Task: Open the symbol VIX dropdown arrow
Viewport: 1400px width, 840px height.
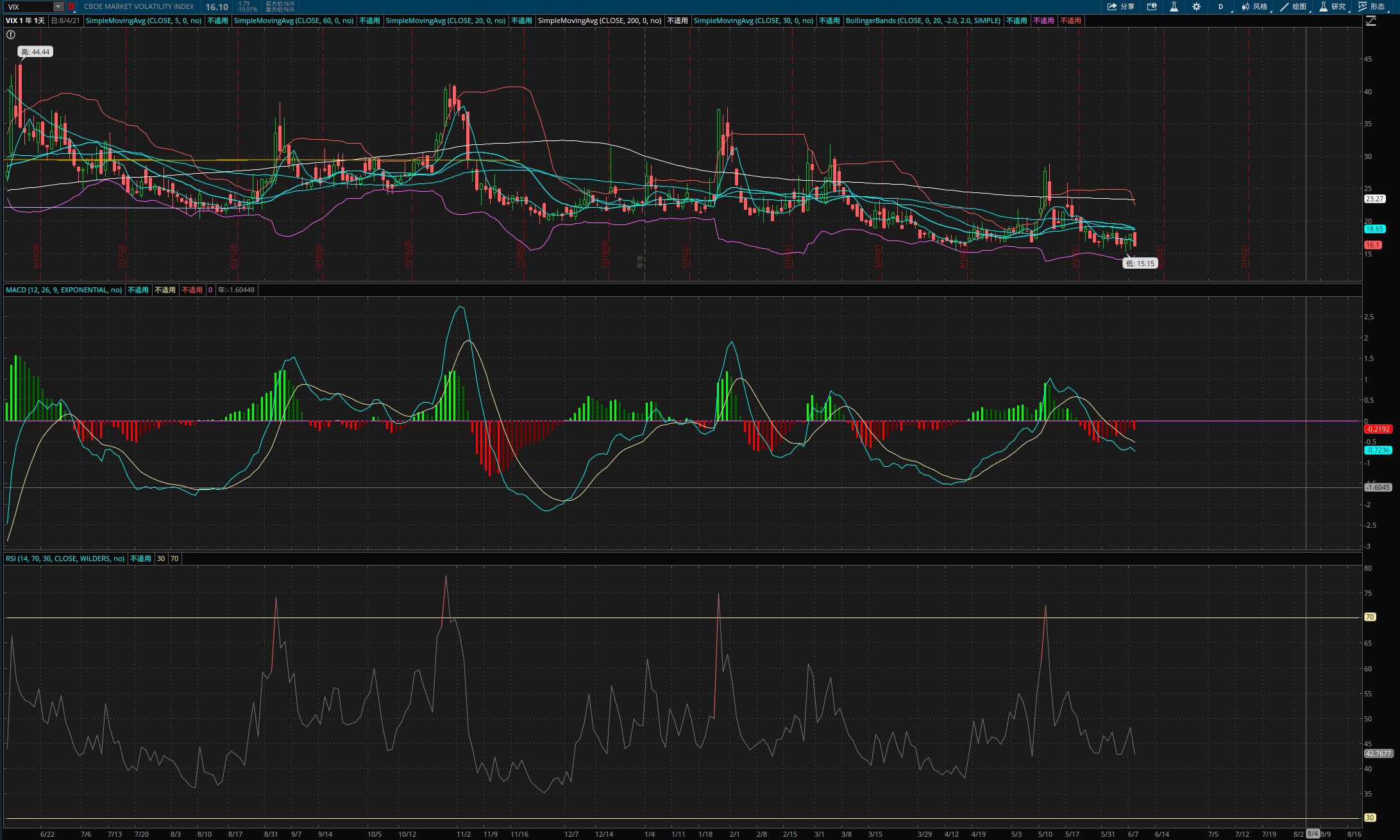Action: click(x=58, y=6)
